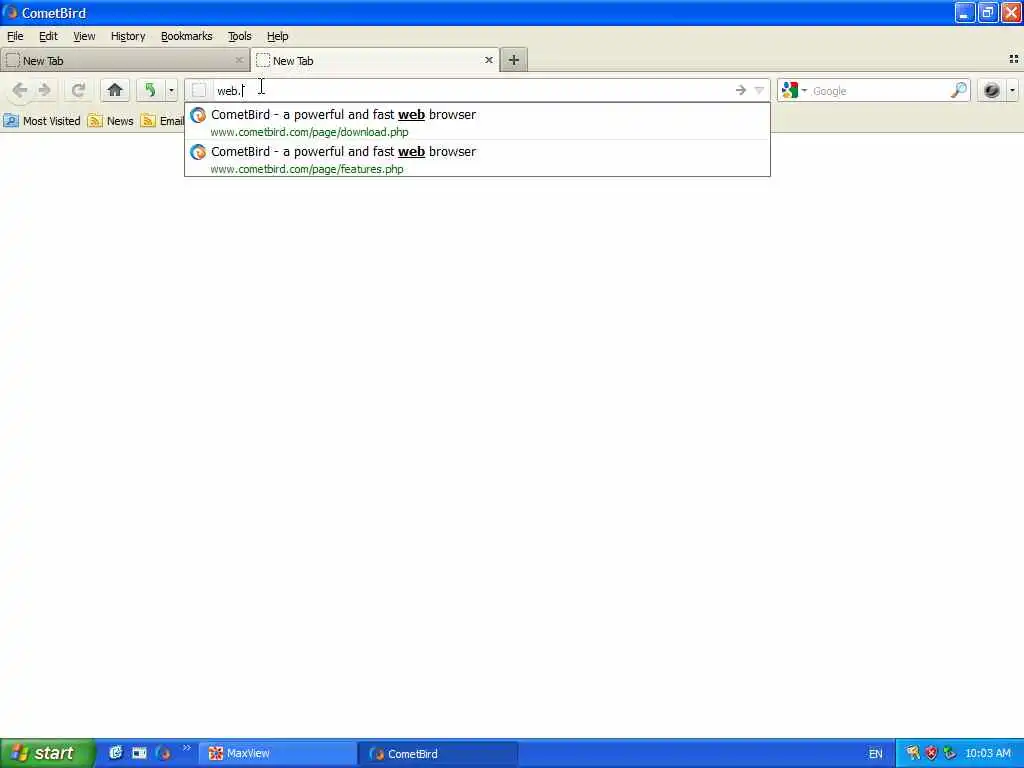Click the Go arrow in the address bar

tap(741, 90)
